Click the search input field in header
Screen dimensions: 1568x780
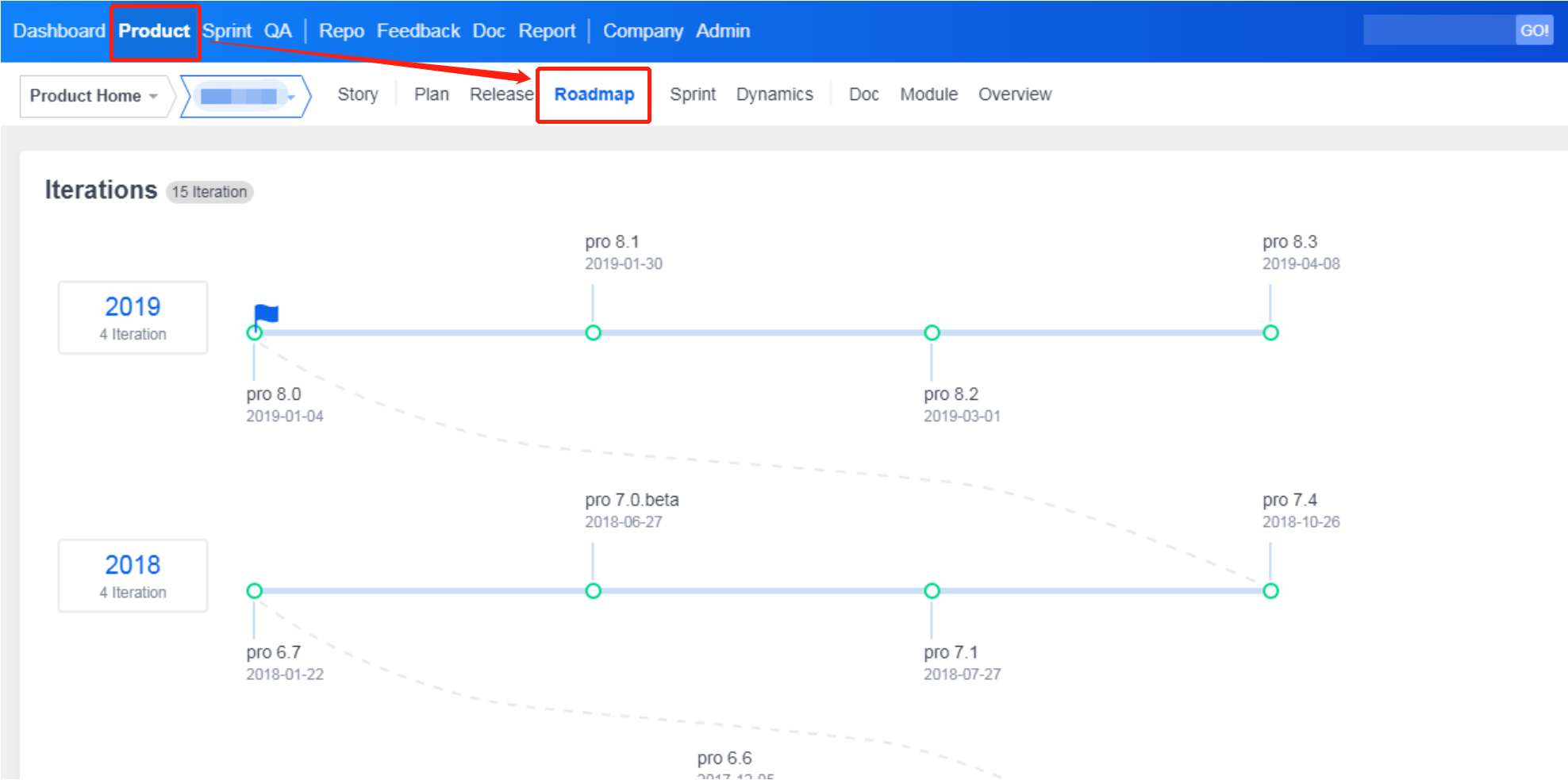click(1438, 31)
